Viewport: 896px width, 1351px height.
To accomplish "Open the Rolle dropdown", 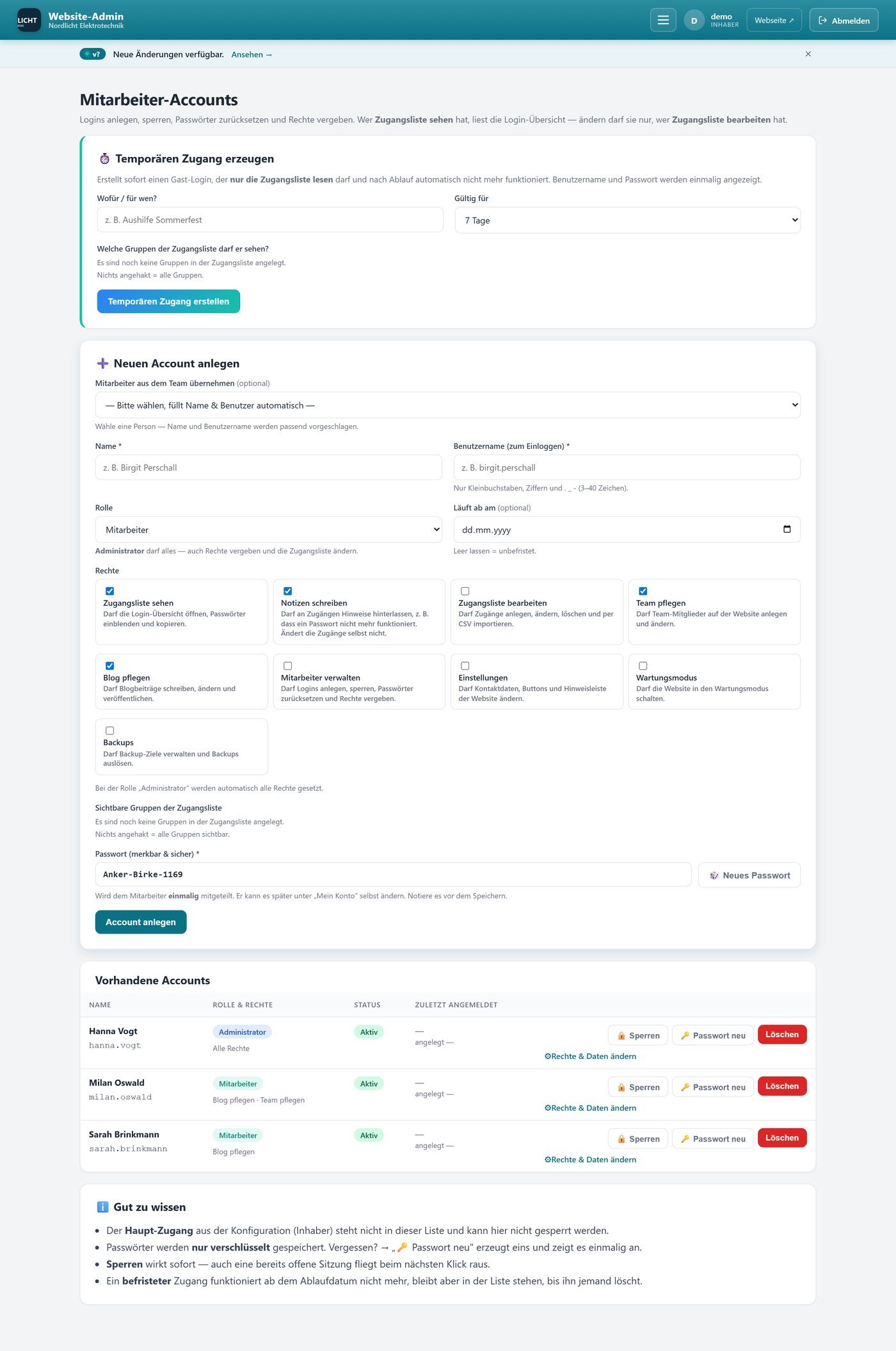I will pyautogui.click(x=268, y=530).
